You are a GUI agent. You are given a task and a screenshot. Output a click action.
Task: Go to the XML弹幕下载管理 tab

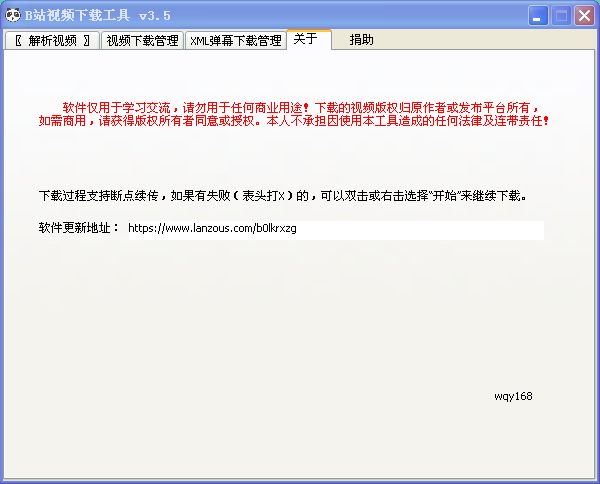click(236, 40)
